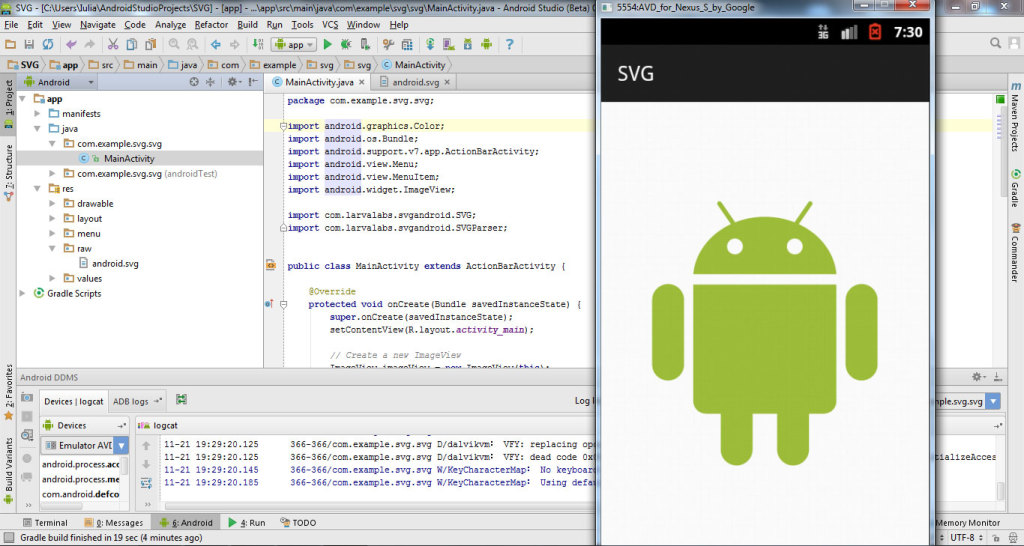This screenshot has height=546, width=1024.
Task: Click the logcat horizontal scrollbar
Action: (379, 506)
